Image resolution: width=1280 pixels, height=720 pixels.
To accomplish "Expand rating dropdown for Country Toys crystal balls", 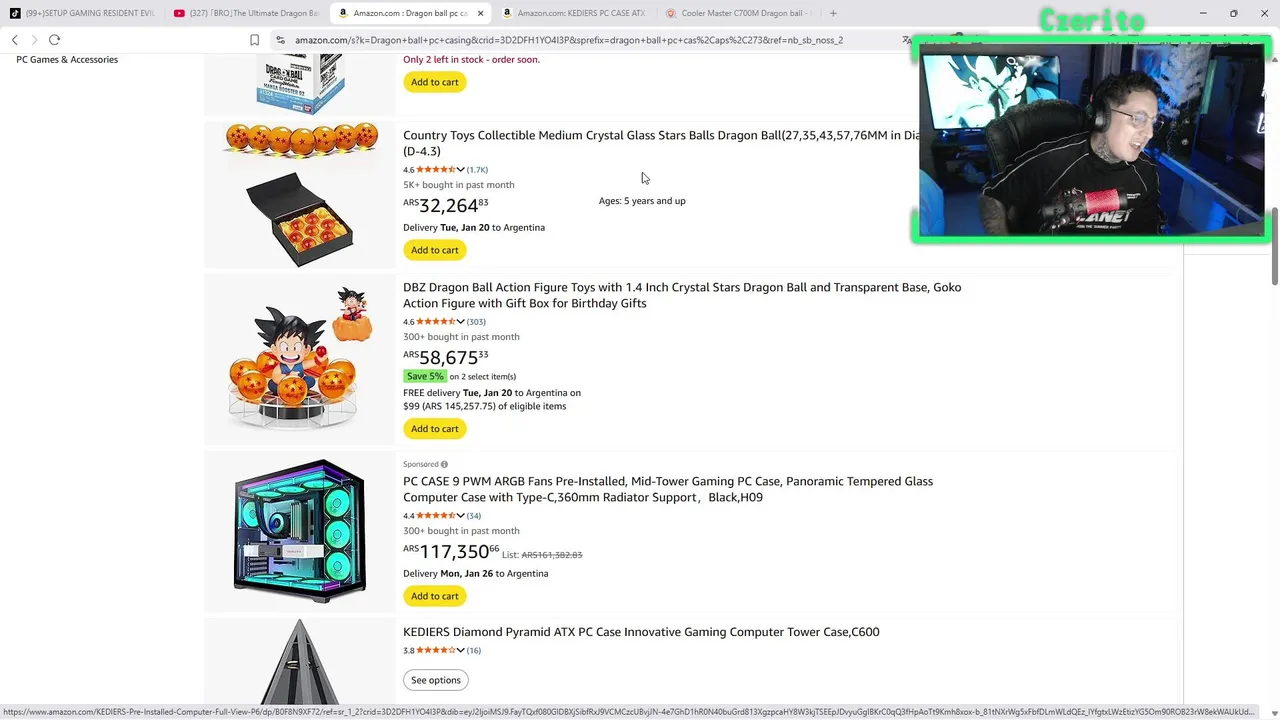I will tap(460, 170).
